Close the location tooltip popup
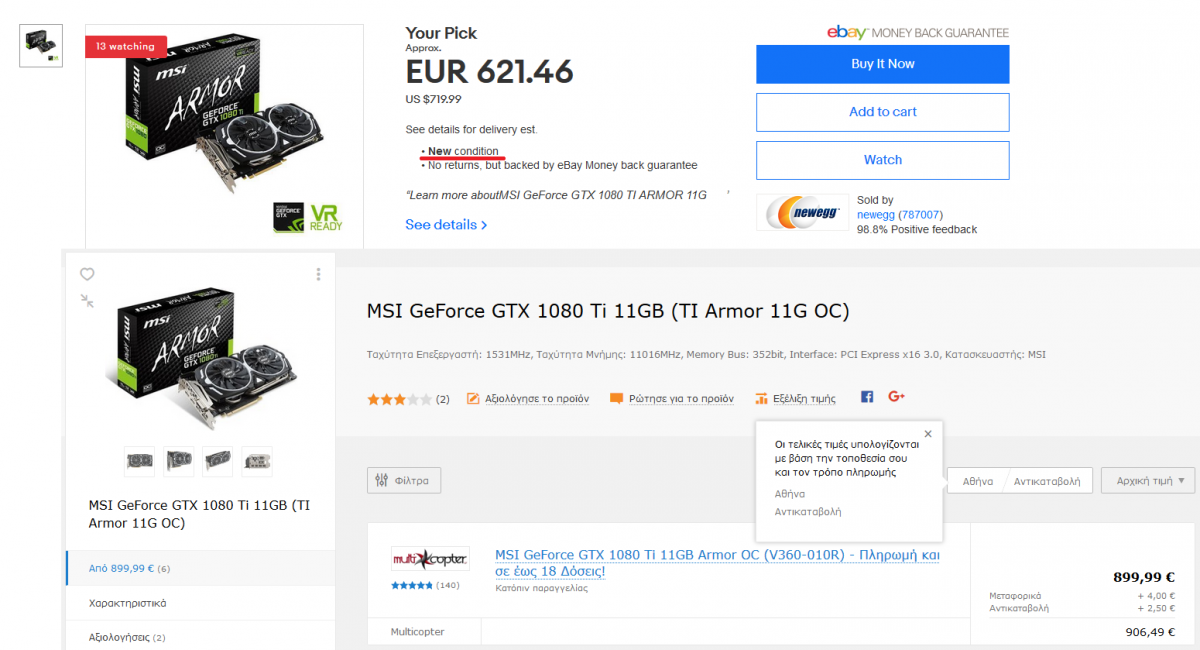The image size is (1200, 650). (928, 434)
